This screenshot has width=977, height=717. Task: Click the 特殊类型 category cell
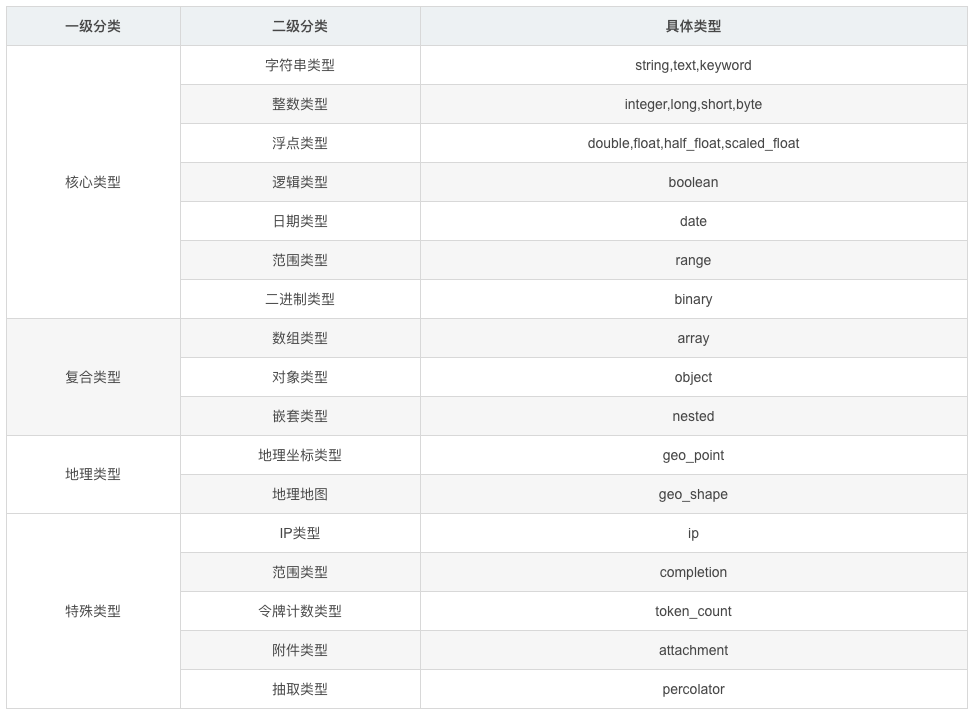[x=93, y=611]
